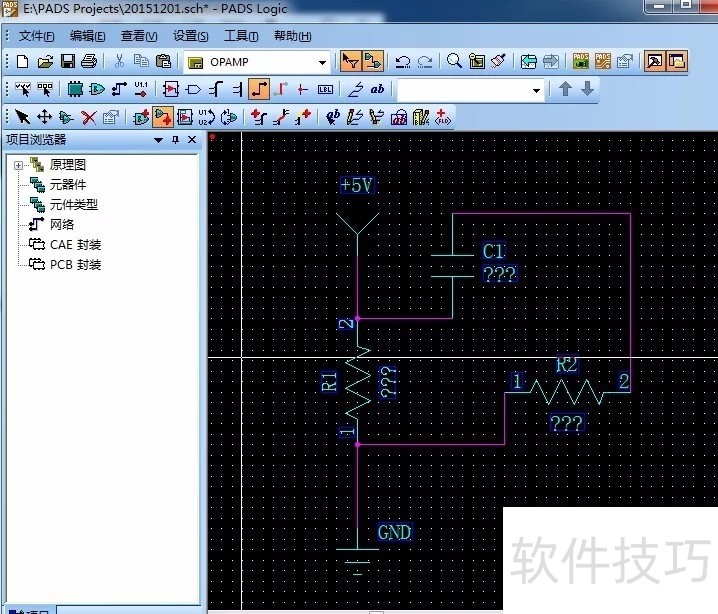
Task: Toggle the Design toolbar button
Action: 373,61
